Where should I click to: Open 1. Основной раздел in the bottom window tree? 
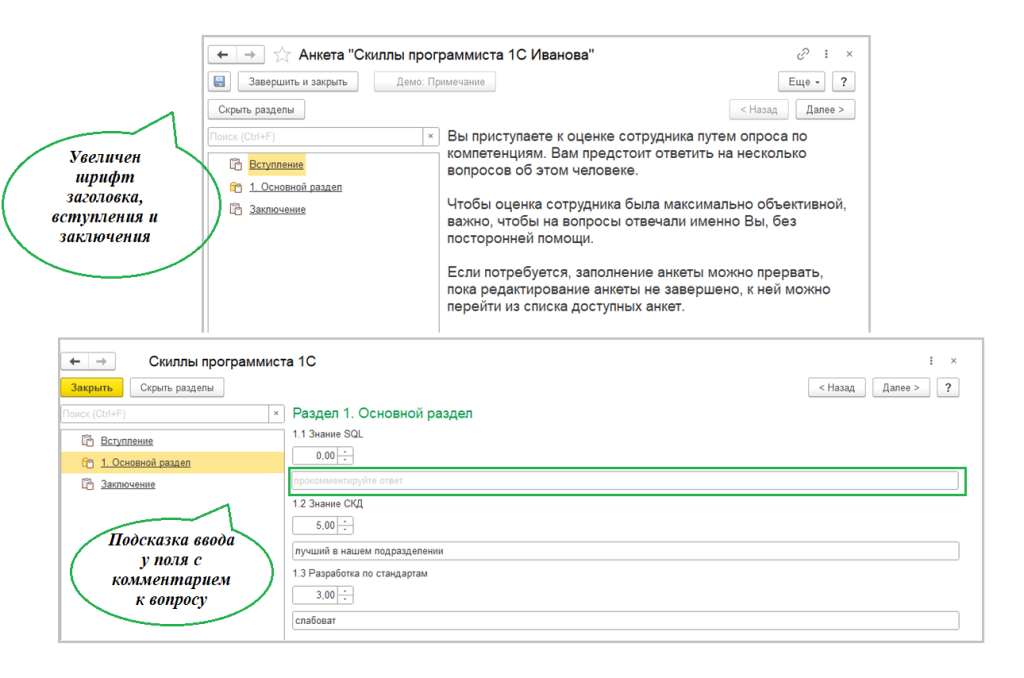144,462
